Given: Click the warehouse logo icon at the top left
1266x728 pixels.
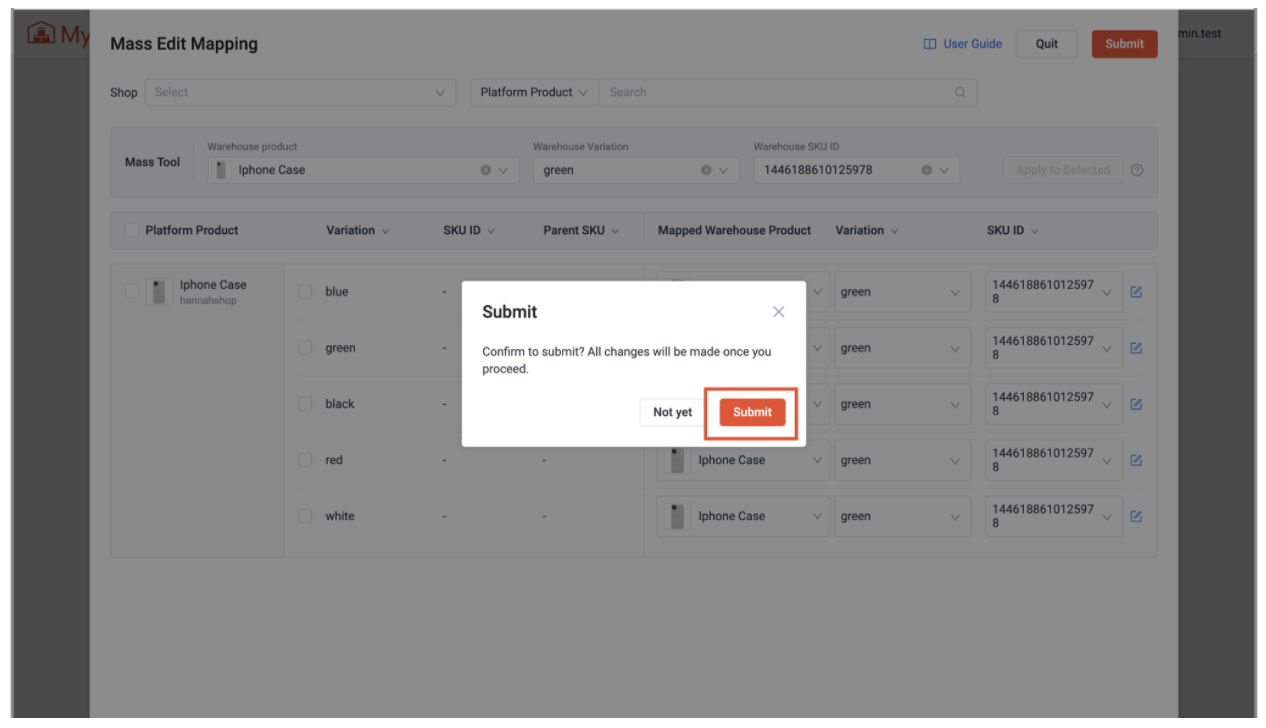Looking at the screenshot, I should pyautogui.click(x=41, y=35).
